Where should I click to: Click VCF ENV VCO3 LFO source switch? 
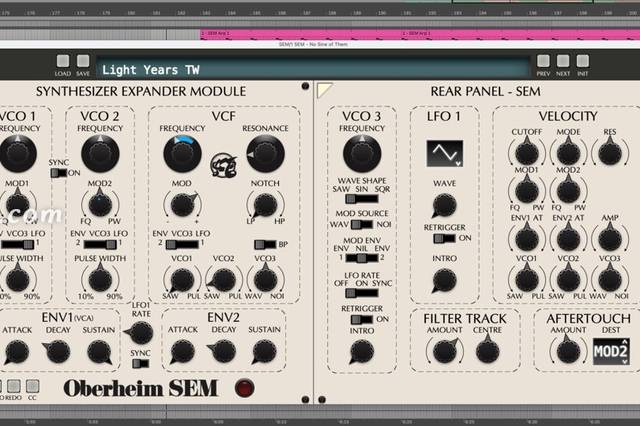pyautogui.click(x=182, y=244)
